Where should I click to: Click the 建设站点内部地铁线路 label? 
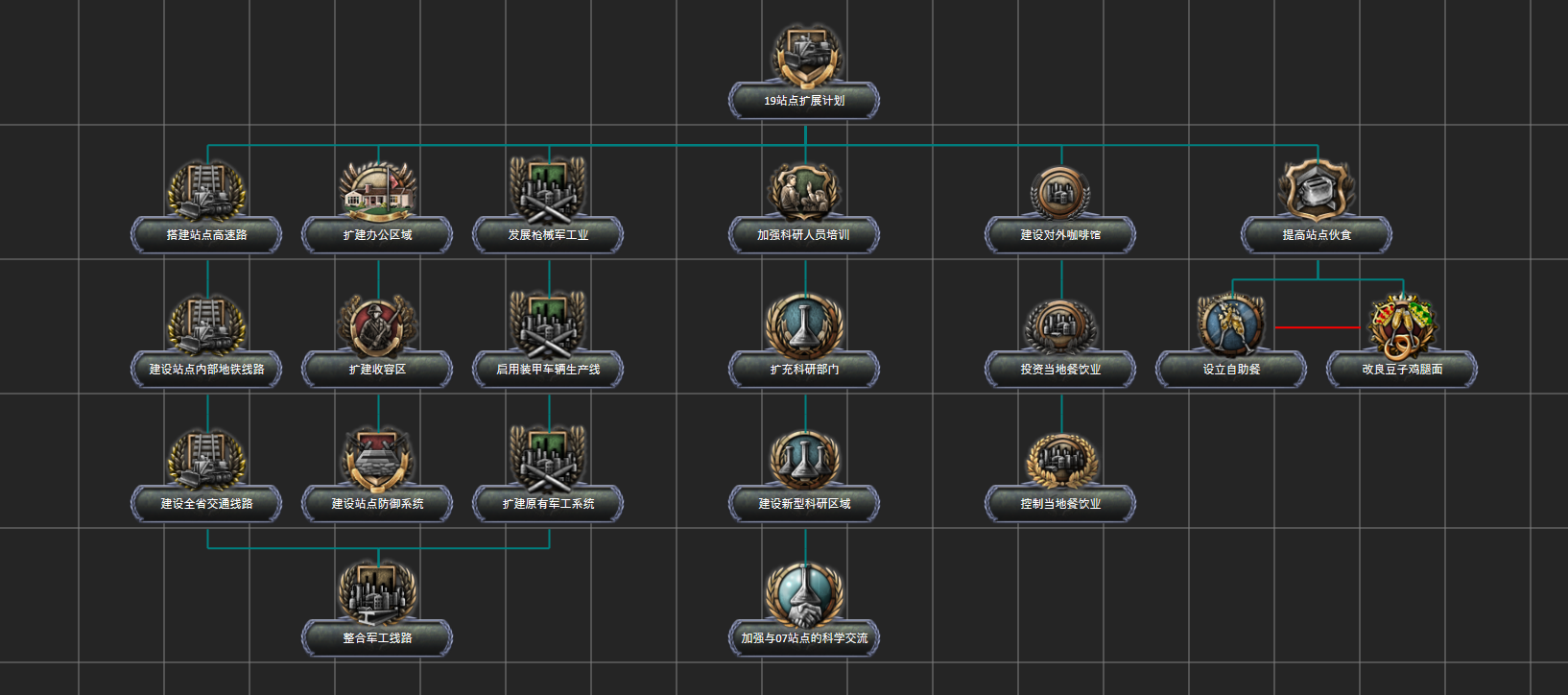click(x=207, y=370)
